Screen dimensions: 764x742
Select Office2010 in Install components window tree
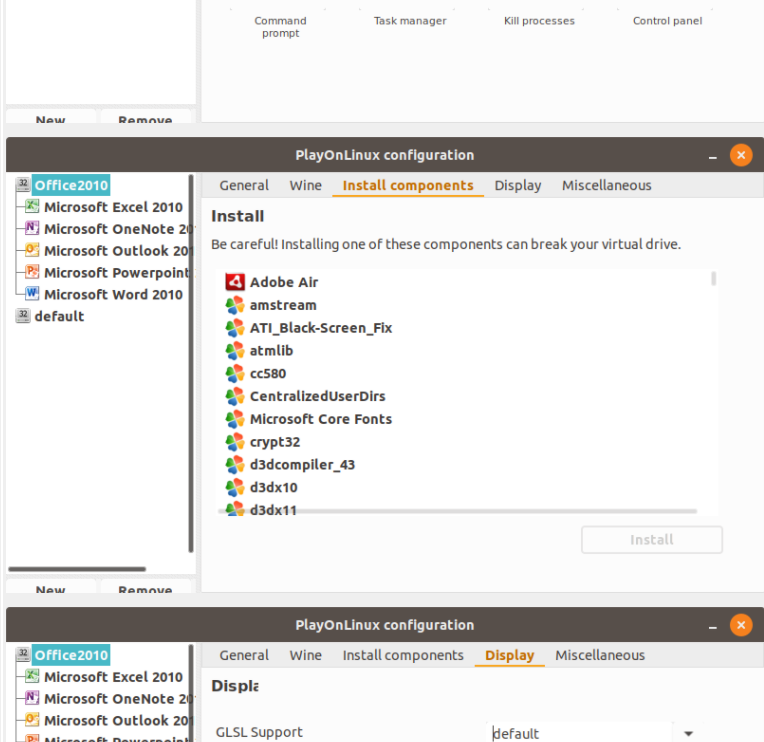[71, 185]
